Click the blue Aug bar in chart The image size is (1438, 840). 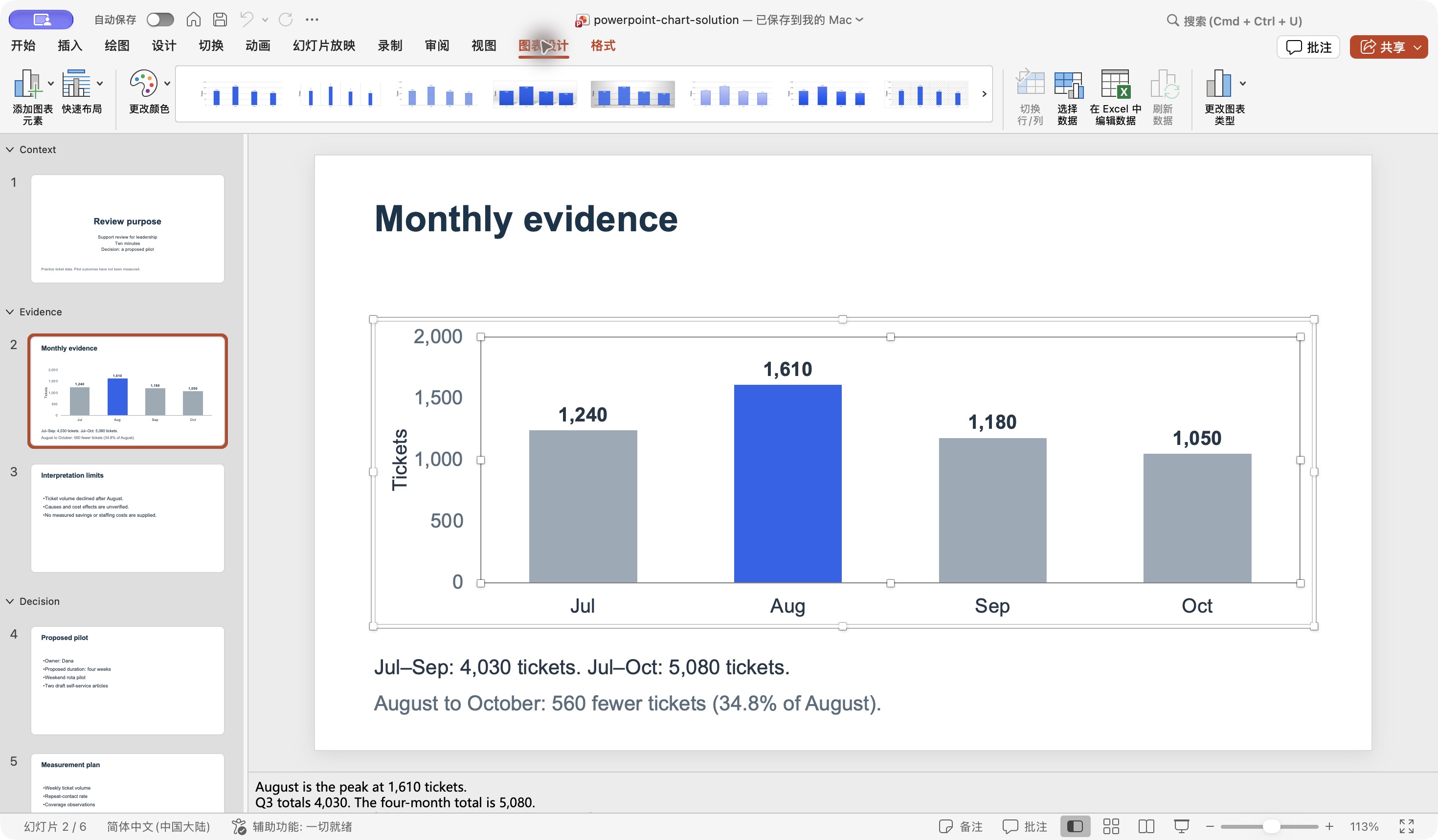tap(787, 484)
